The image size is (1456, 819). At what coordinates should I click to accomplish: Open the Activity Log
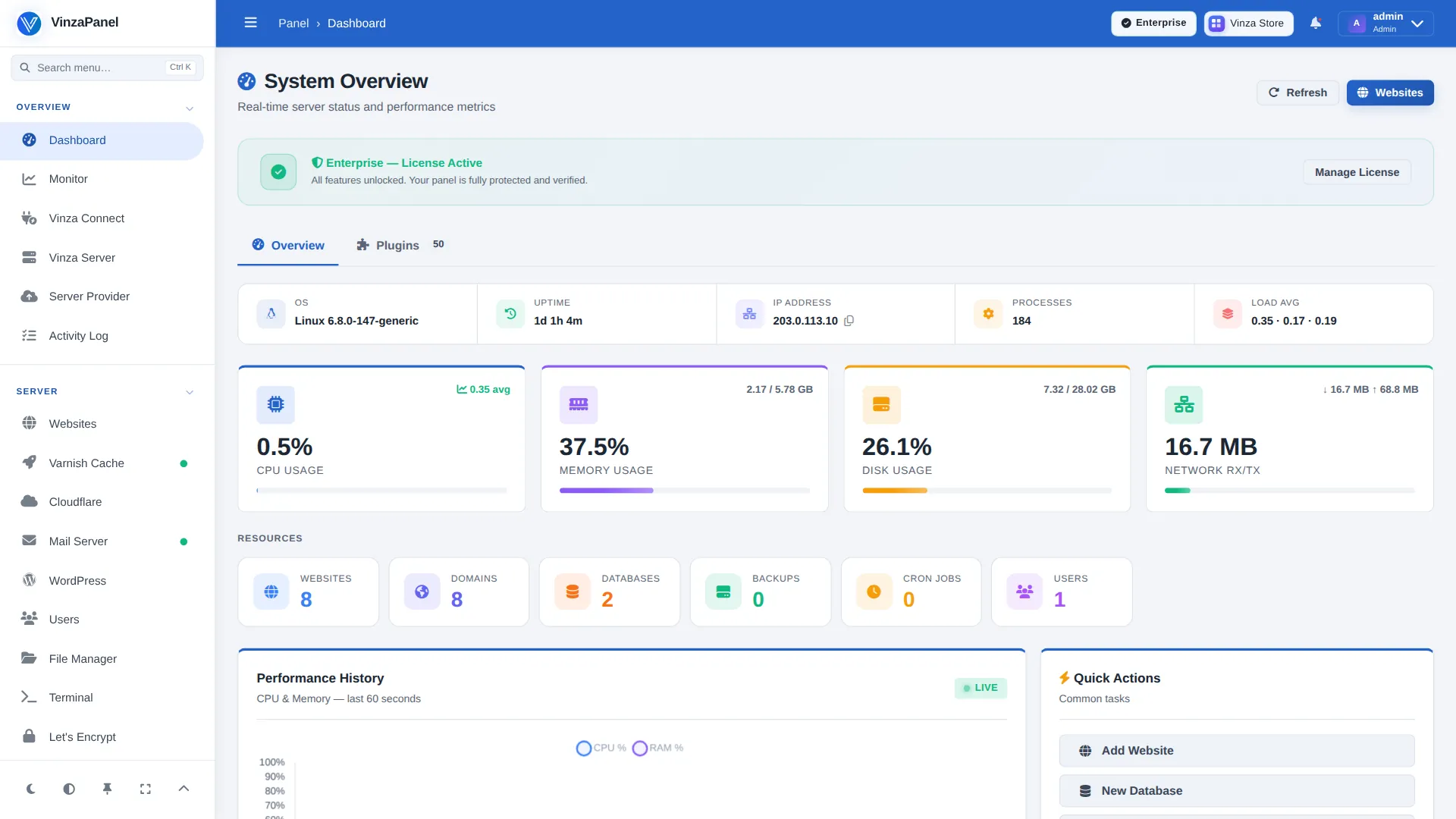tap(102, 336)
